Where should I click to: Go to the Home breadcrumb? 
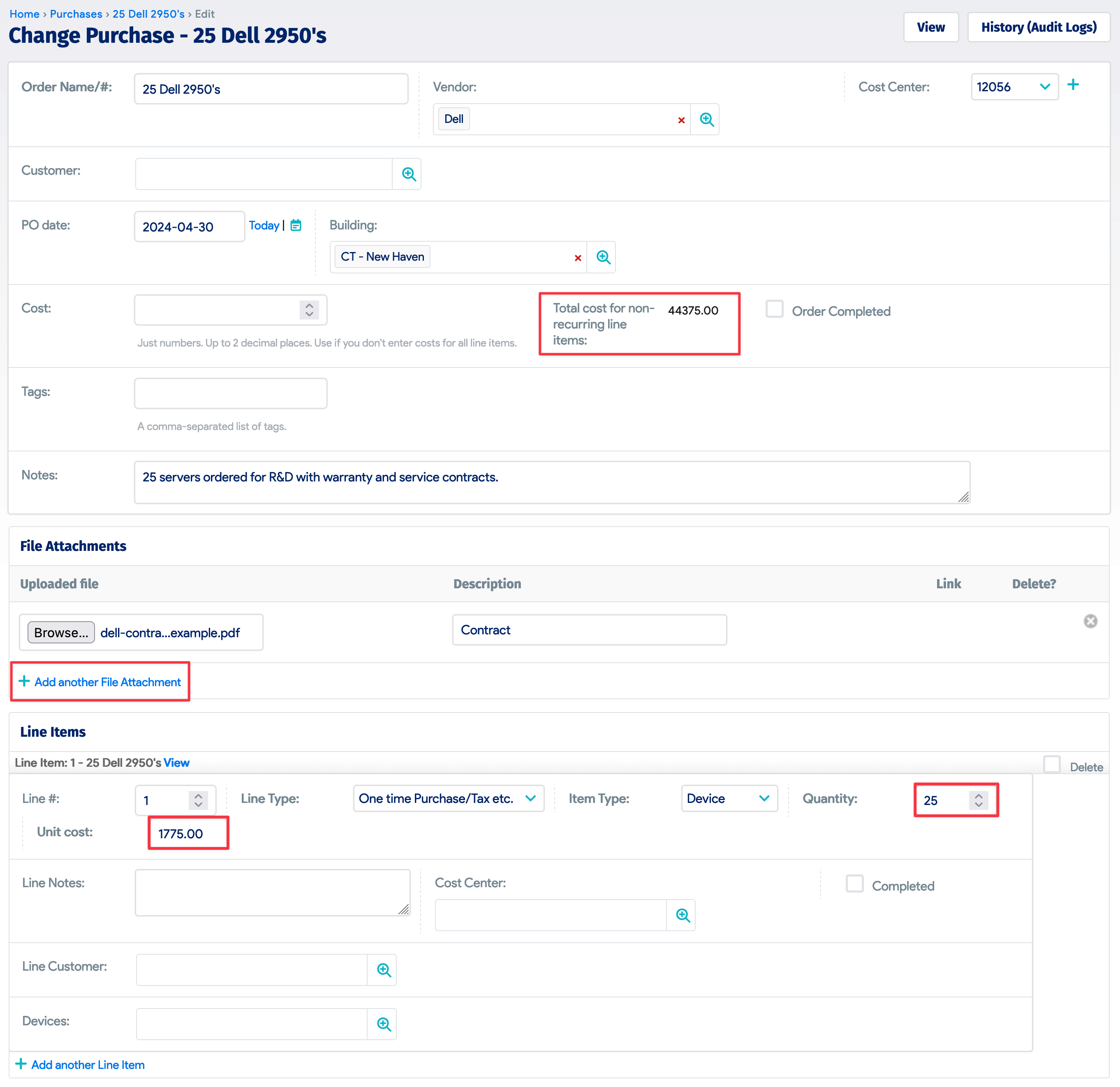[24, 14]
